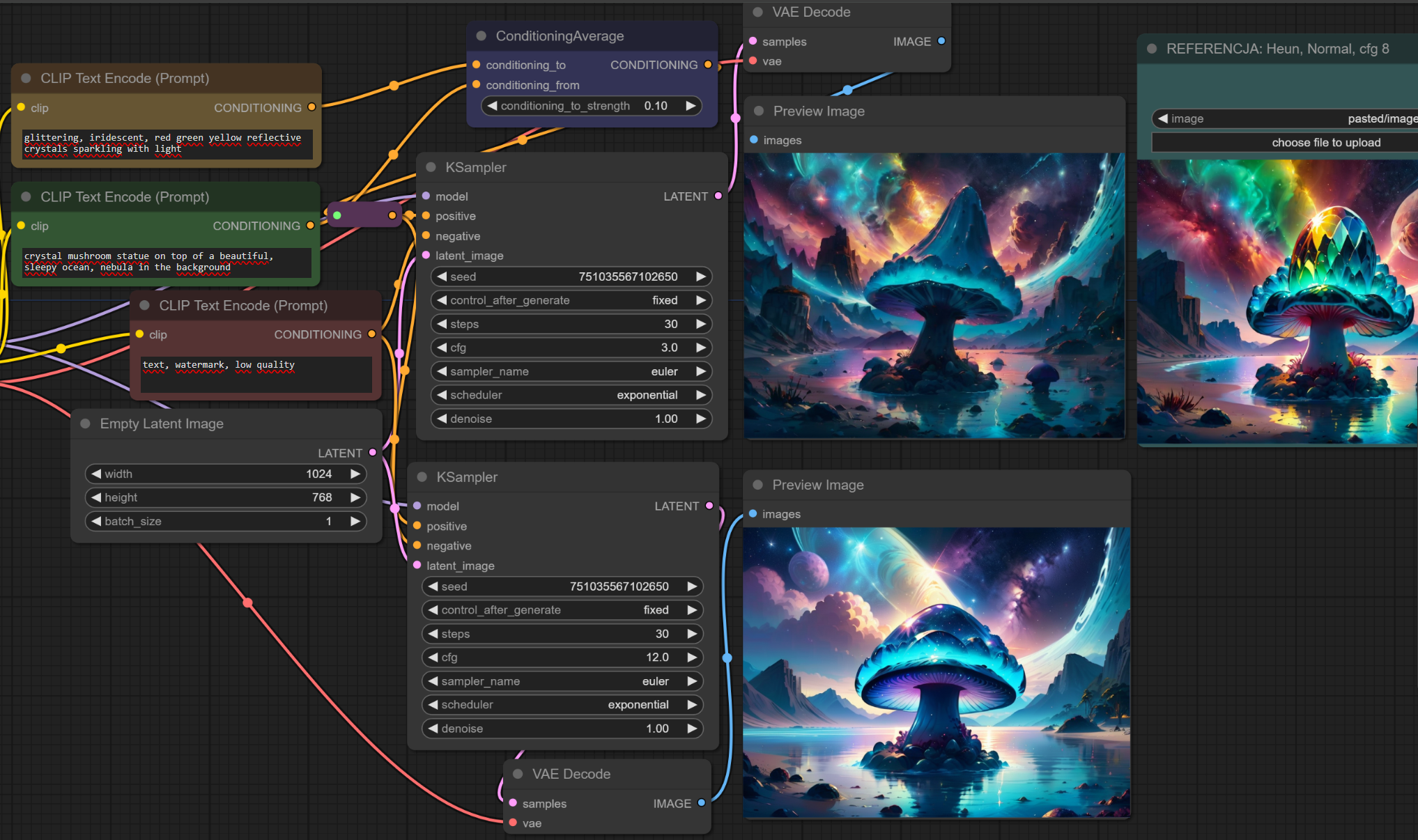Click clip input port of negative prompt node
The image size is (1418, 840).
coord(140,334)
